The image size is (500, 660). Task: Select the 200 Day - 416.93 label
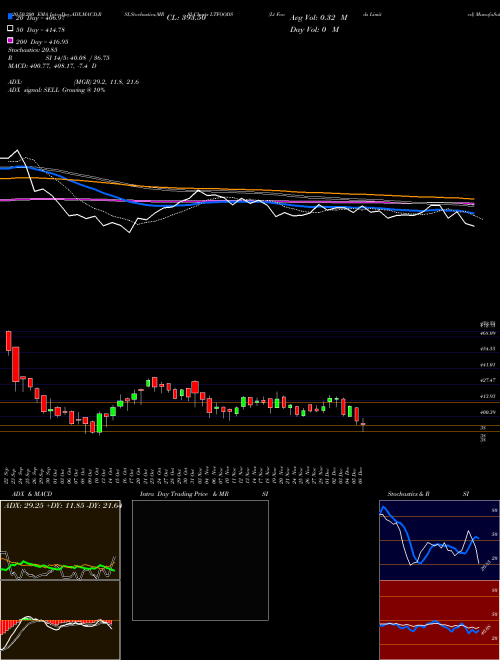coord(42,41)
